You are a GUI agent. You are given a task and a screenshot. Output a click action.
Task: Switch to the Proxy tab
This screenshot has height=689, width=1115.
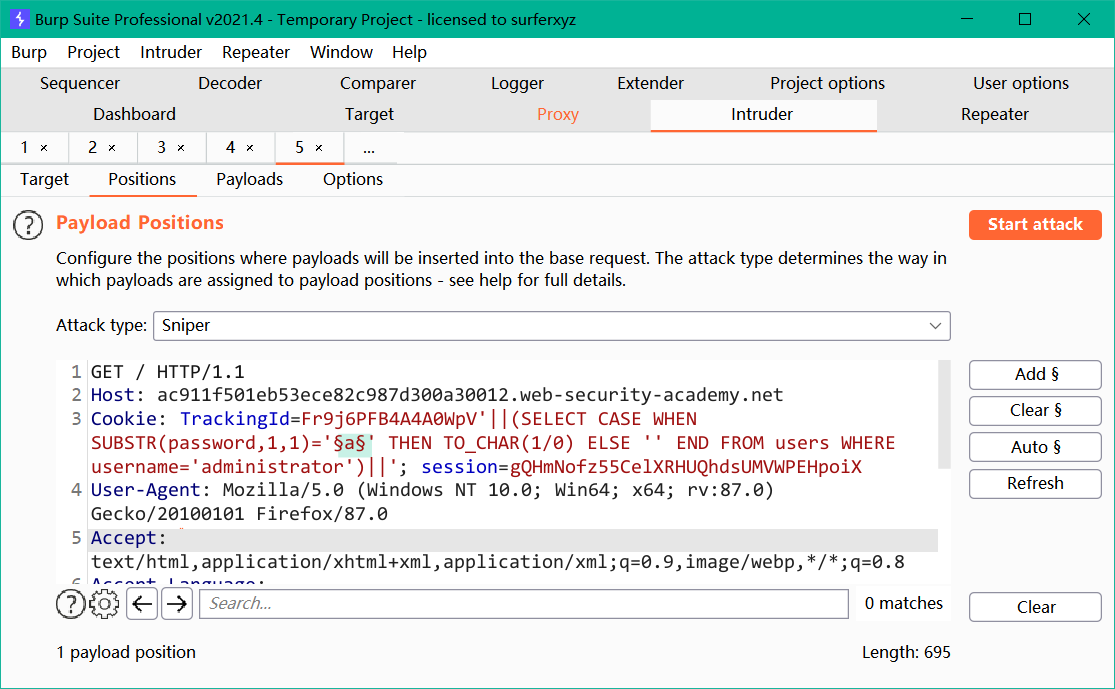(558, 114)
